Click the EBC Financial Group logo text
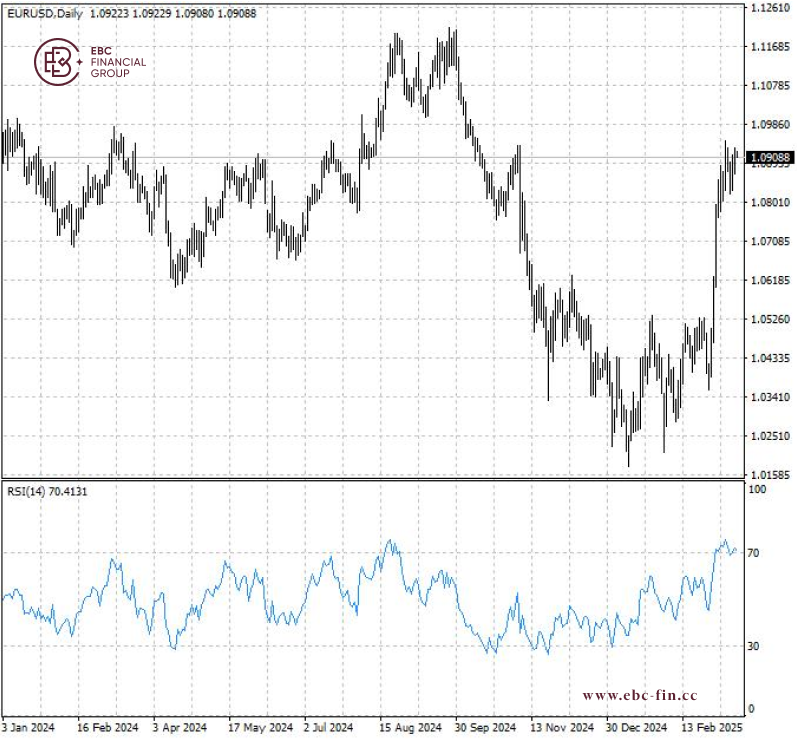797x740 pixels. pos(118,62)
